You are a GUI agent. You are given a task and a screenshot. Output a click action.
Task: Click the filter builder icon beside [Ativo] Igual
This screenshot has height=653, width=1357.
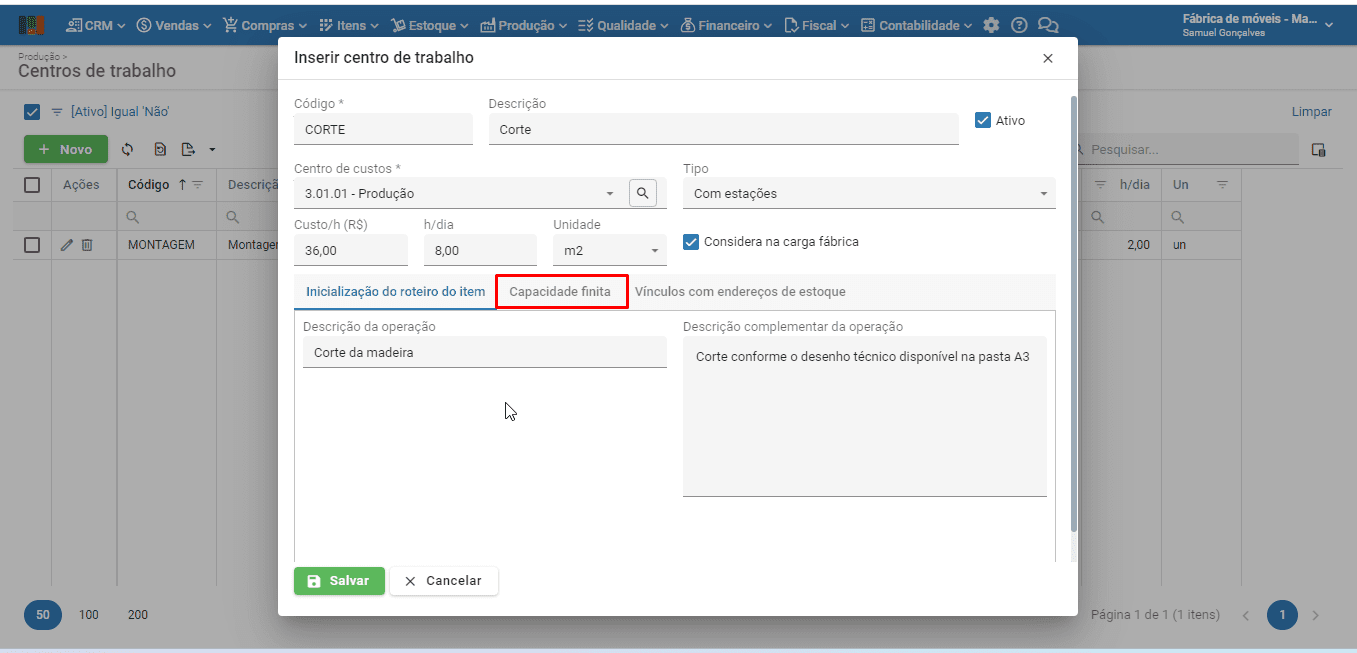pos(57,112)
